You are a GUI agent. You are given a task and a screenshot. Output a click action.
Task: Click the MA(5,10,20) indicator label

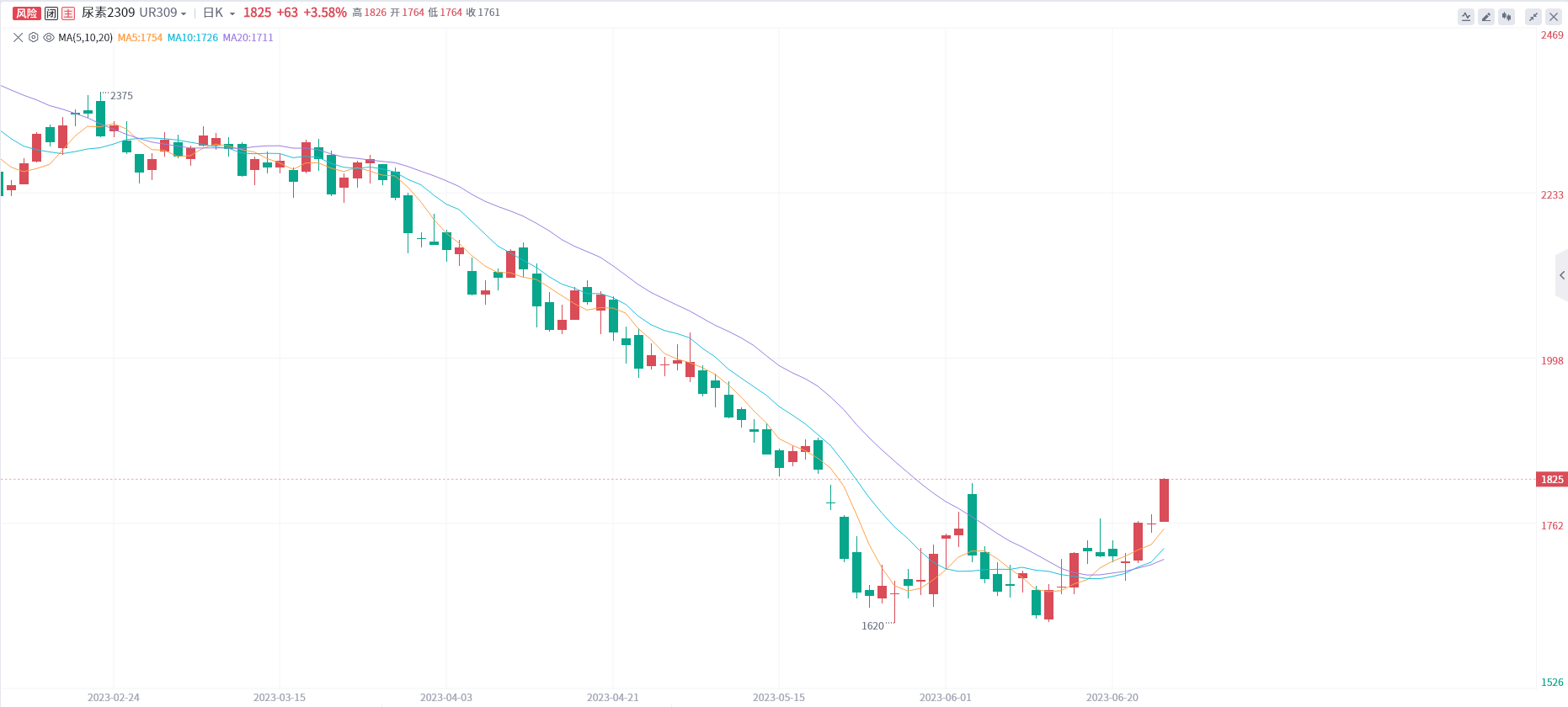(85, 37)
